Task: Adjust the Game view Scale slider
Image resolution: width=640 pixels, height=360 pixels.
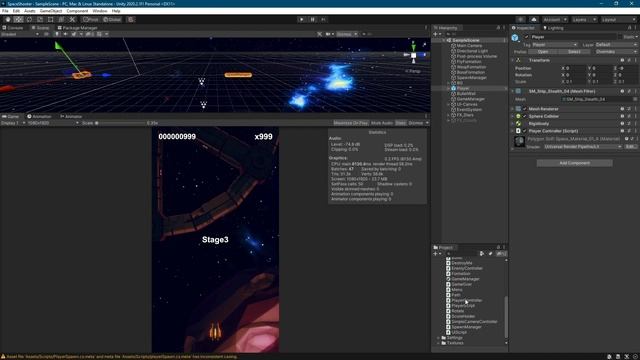Action: coord(120,123)
